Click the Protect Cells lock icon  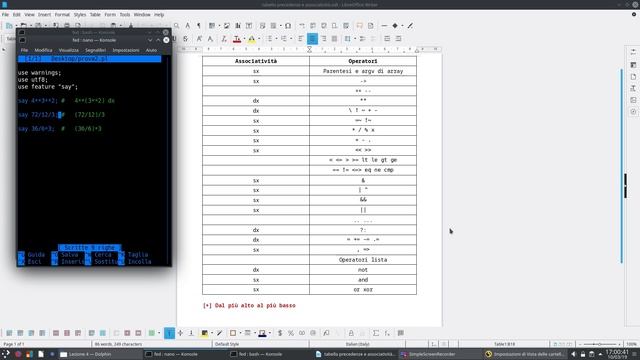coord(351,333)
